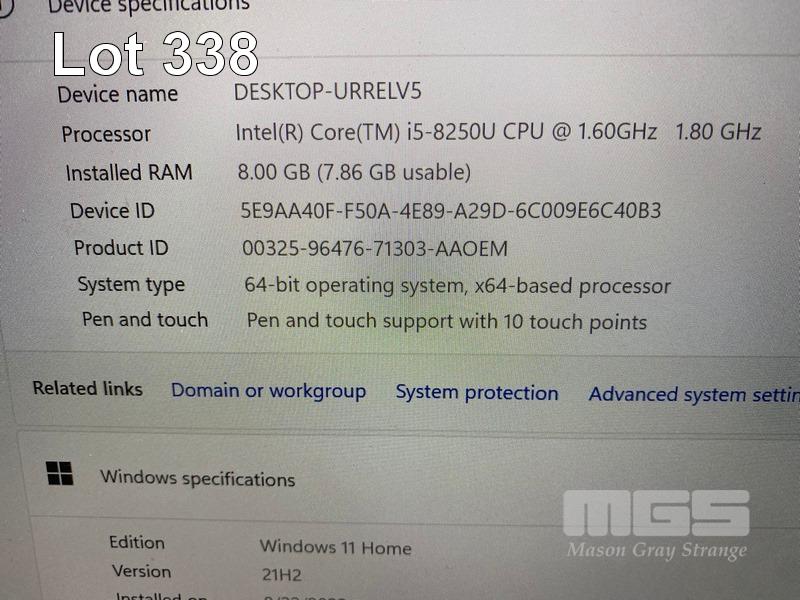Select the Device ID value starting with 5E9AA40F
This screenshot has width=800, height=600.
[451, 211]
